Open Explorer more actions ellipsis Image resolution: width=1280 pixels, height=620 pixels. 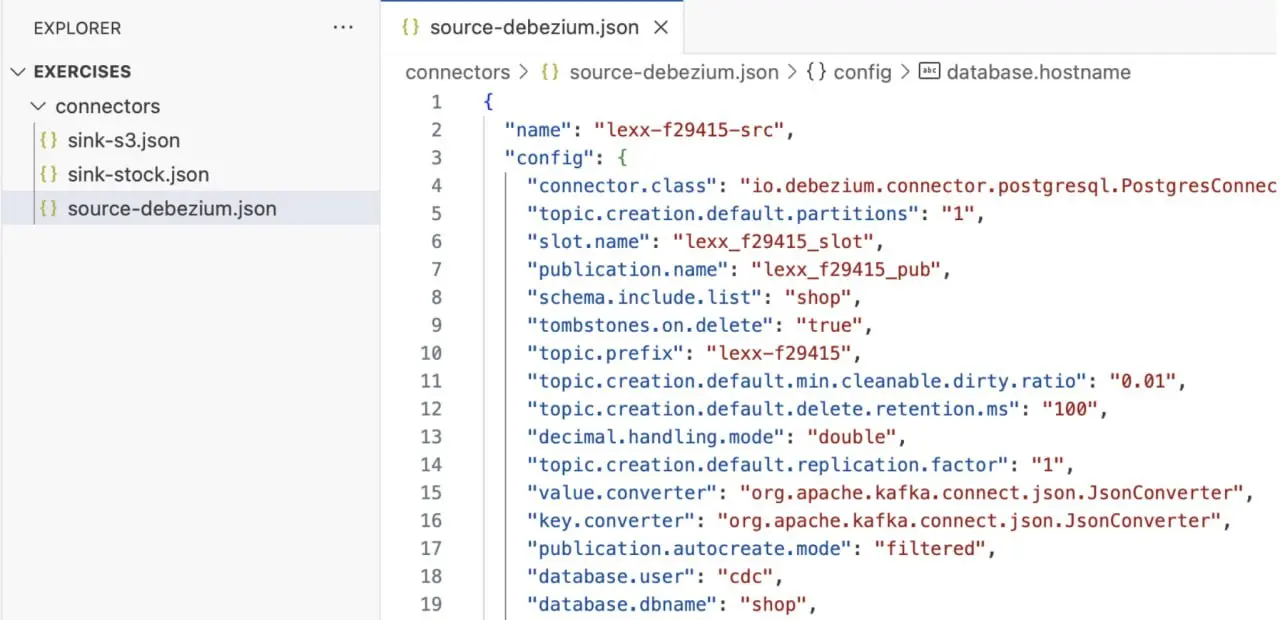[x=343, y=28]
